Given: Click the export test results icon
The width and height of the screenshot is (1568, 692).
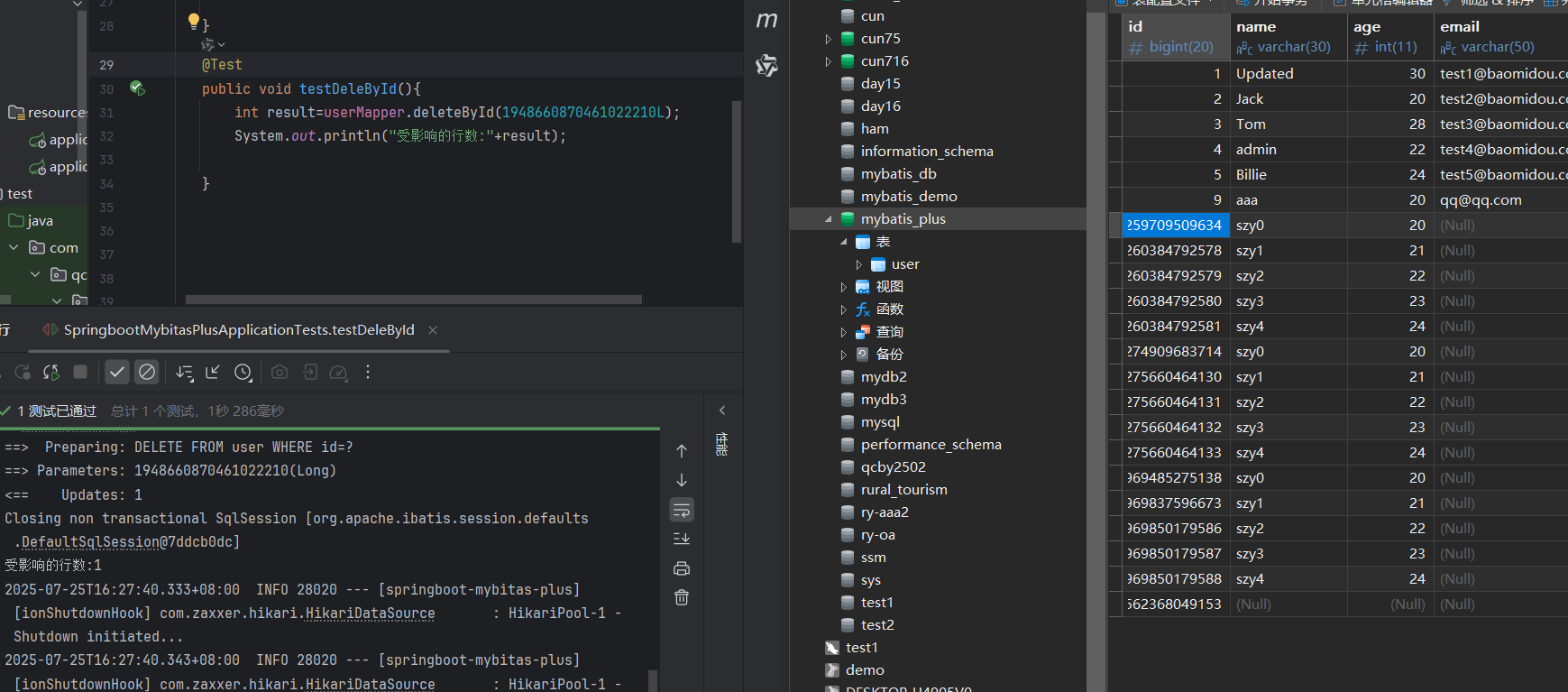Looking at the screenshot, I should click(309, 372).
